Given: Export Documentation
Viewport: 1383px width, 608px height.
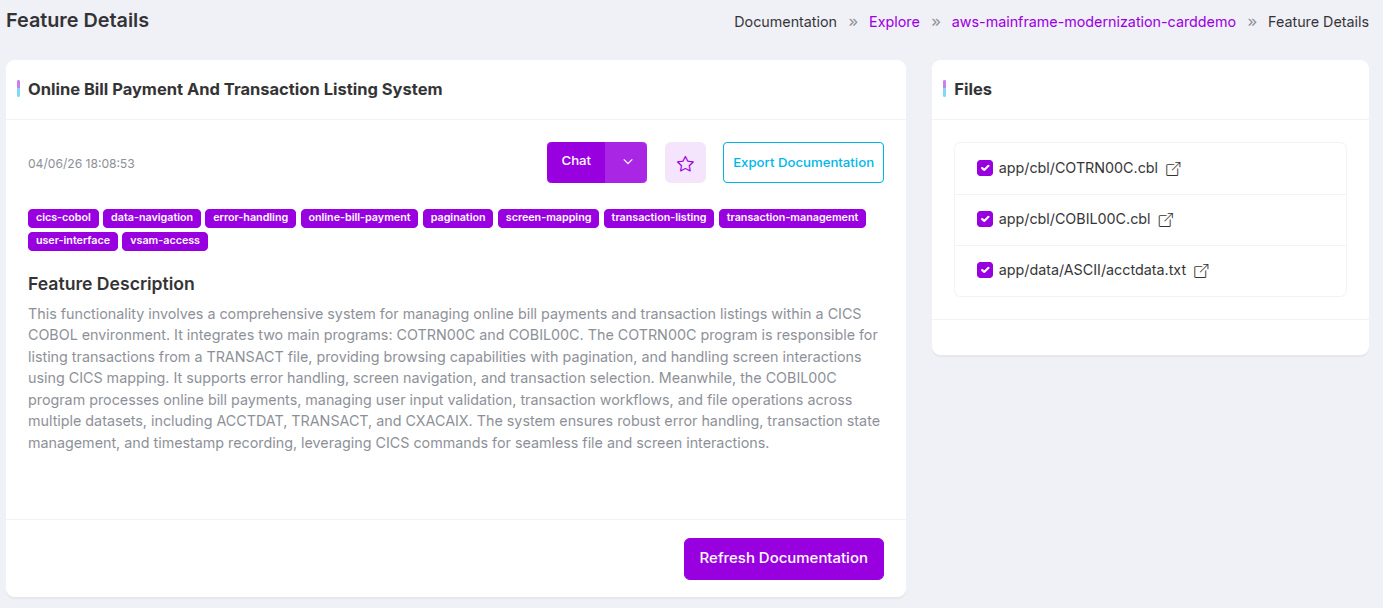Looking at the screenshot, I should pos(803,163).
